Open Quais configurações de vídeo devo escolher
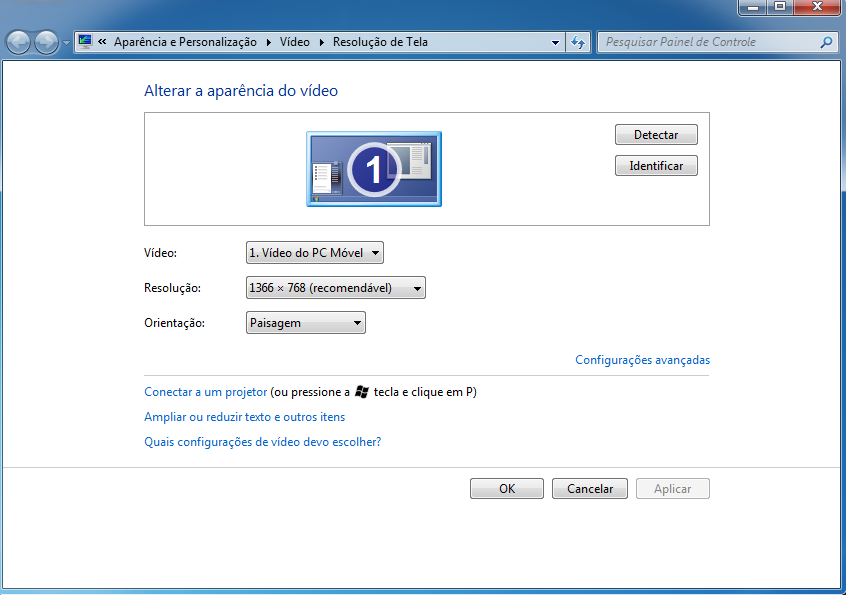Screen dimensions: 846x595 point(262,442)
